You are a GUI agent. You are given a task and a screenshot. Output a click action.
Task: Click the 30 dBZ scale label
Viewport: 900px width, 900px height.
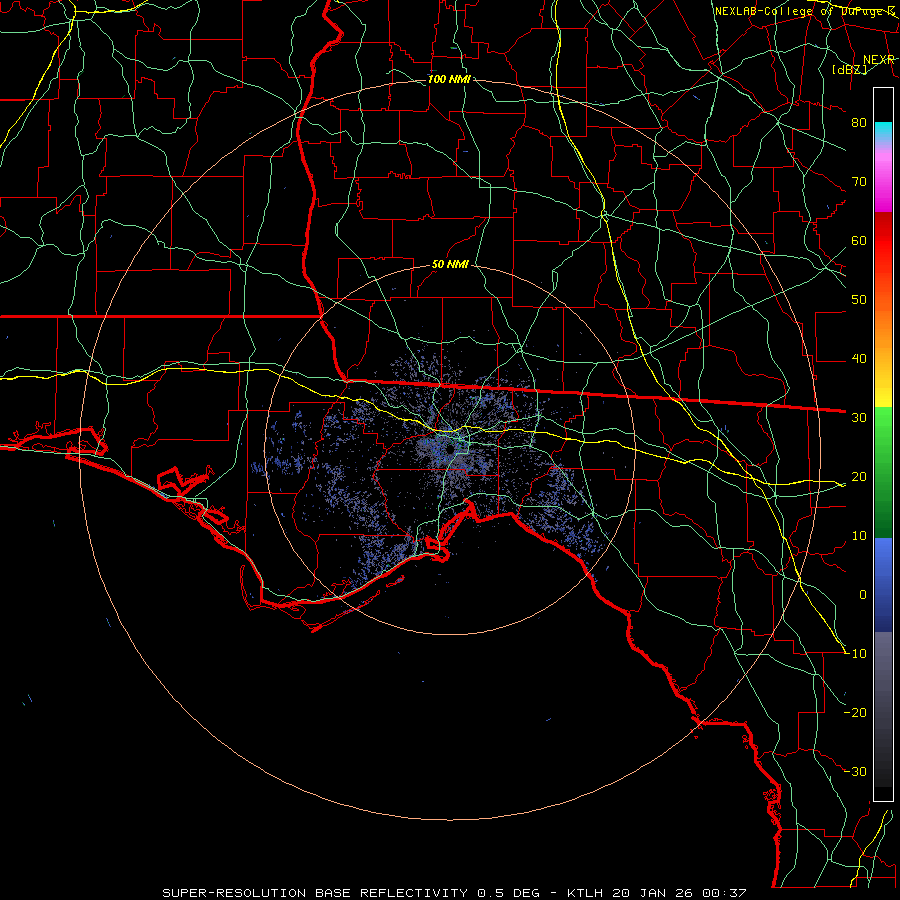pyautogui.click(x=859, y=418)
